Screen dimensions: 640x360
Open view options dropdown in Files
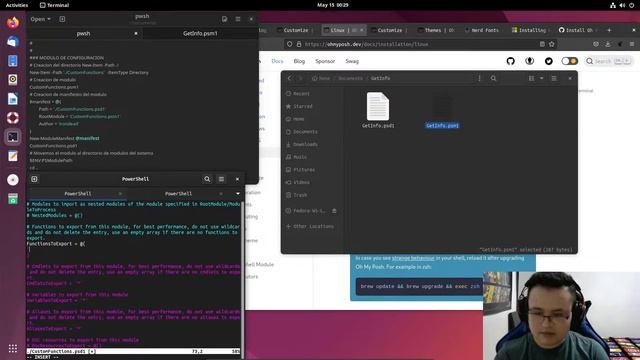pyautogui.click(x=542, y=78)
